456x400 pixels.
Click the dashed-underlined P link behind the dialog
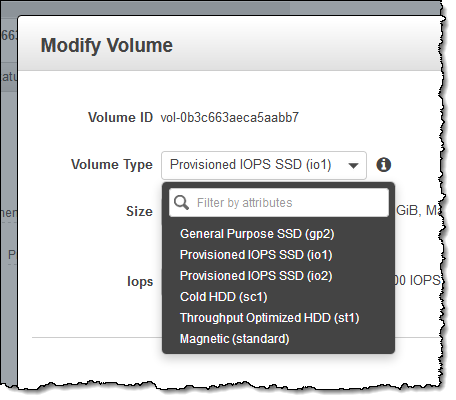coord(12,255)
